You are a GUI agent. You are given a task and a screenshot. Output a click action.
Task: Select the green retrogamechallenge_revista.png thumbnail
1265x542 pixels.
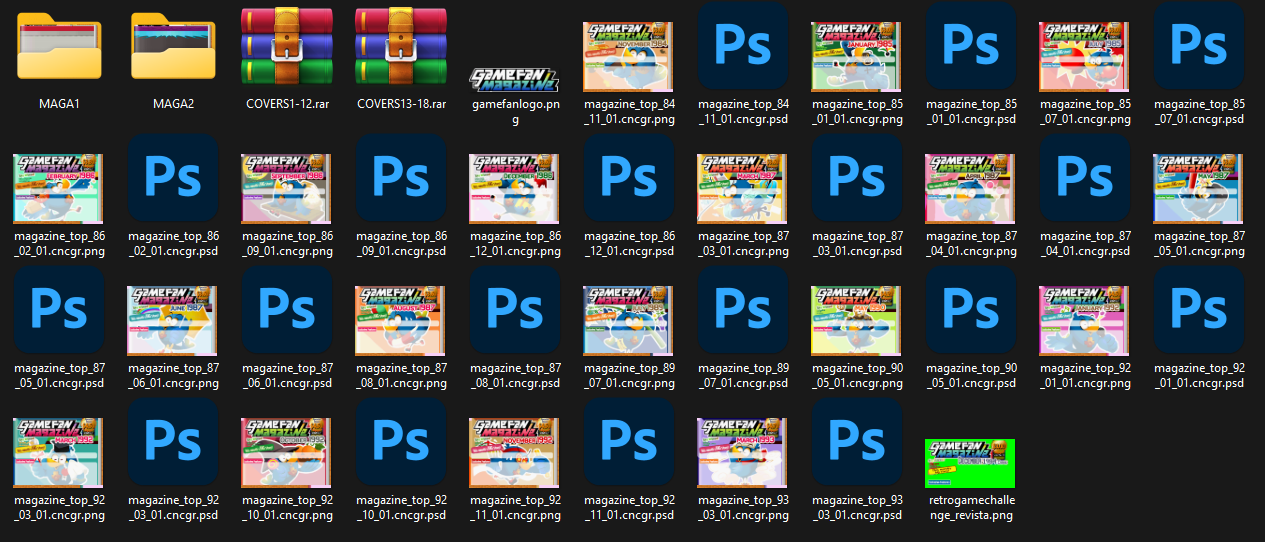[x=971, y=463]
